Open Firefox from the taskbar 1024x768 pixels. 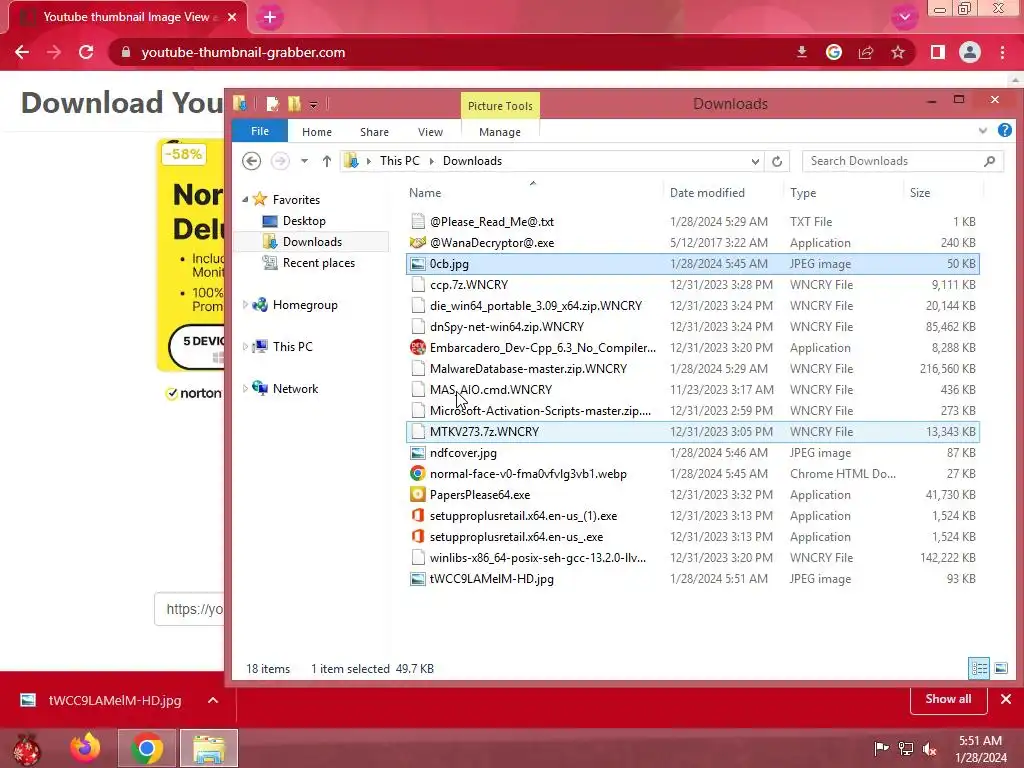click(86, 748)
